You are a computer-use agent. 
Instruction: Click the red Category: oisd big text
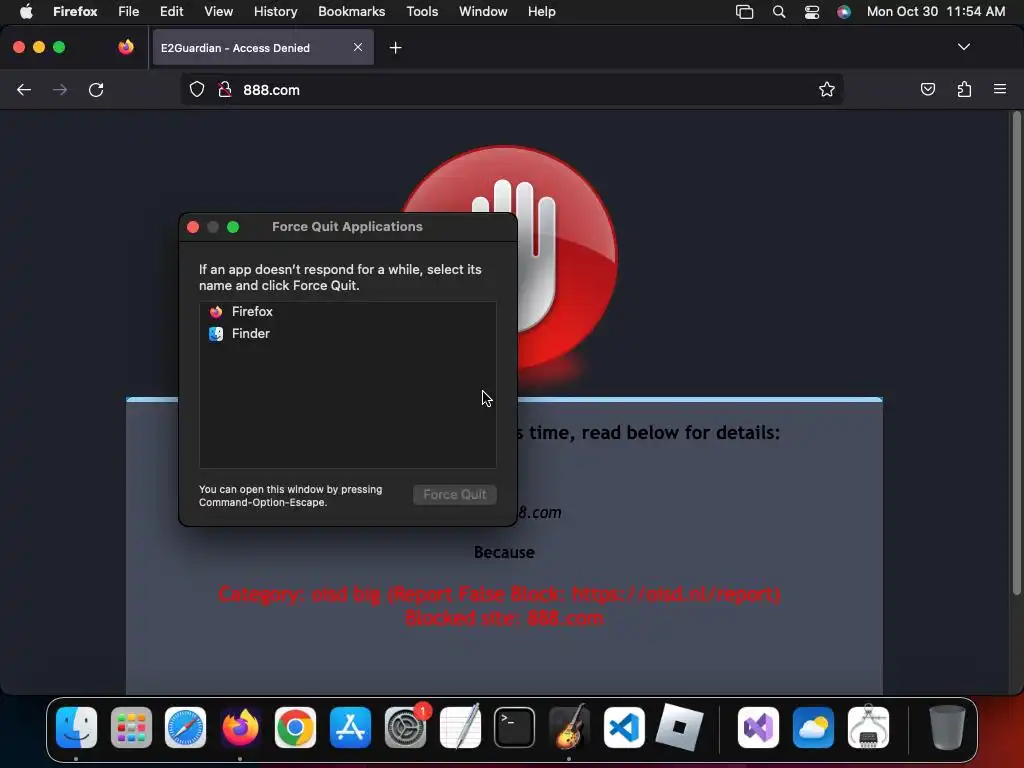(x=499, y=594)
